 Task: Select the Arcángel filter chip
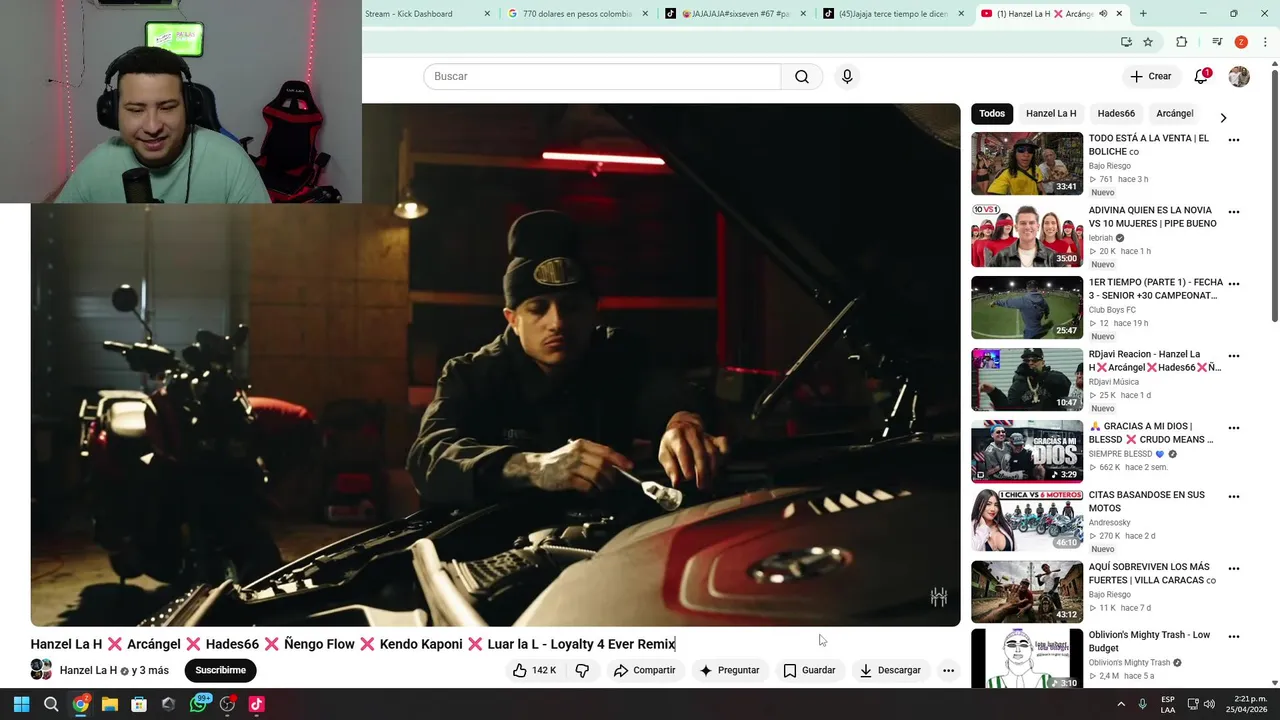[1175, 114]
